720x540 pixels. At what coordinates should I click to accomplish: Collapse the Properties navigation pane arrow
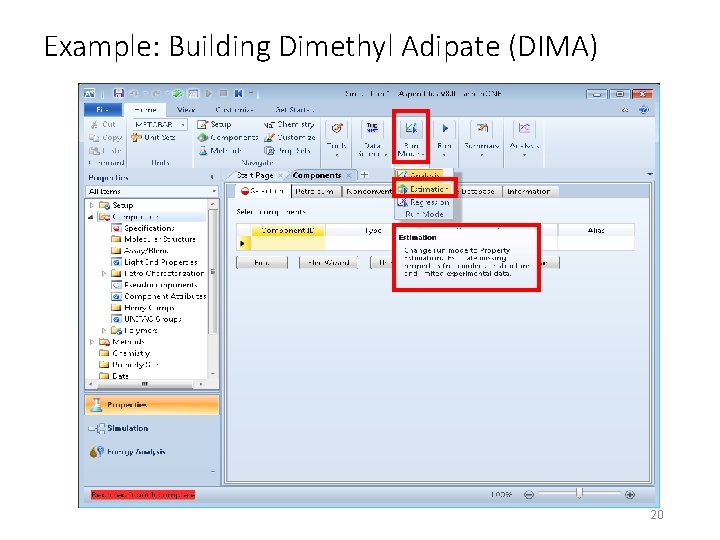click(x=212, y=177)
